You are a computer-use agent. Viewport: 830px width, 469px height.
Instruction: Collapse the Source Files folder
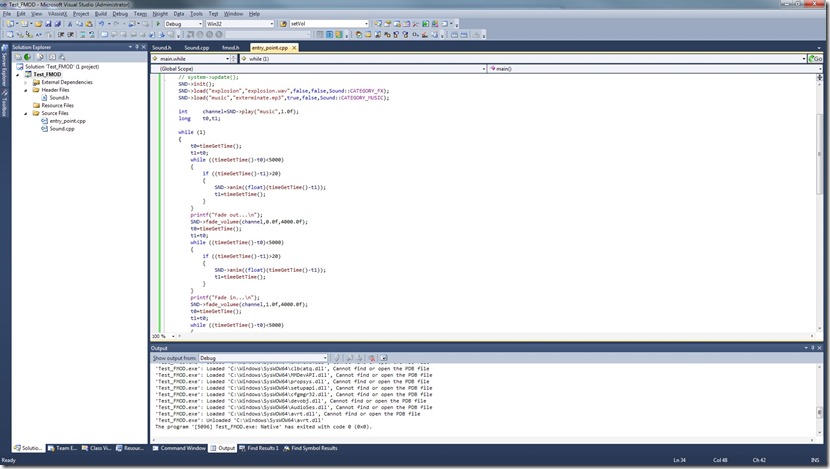coord(26,113)
